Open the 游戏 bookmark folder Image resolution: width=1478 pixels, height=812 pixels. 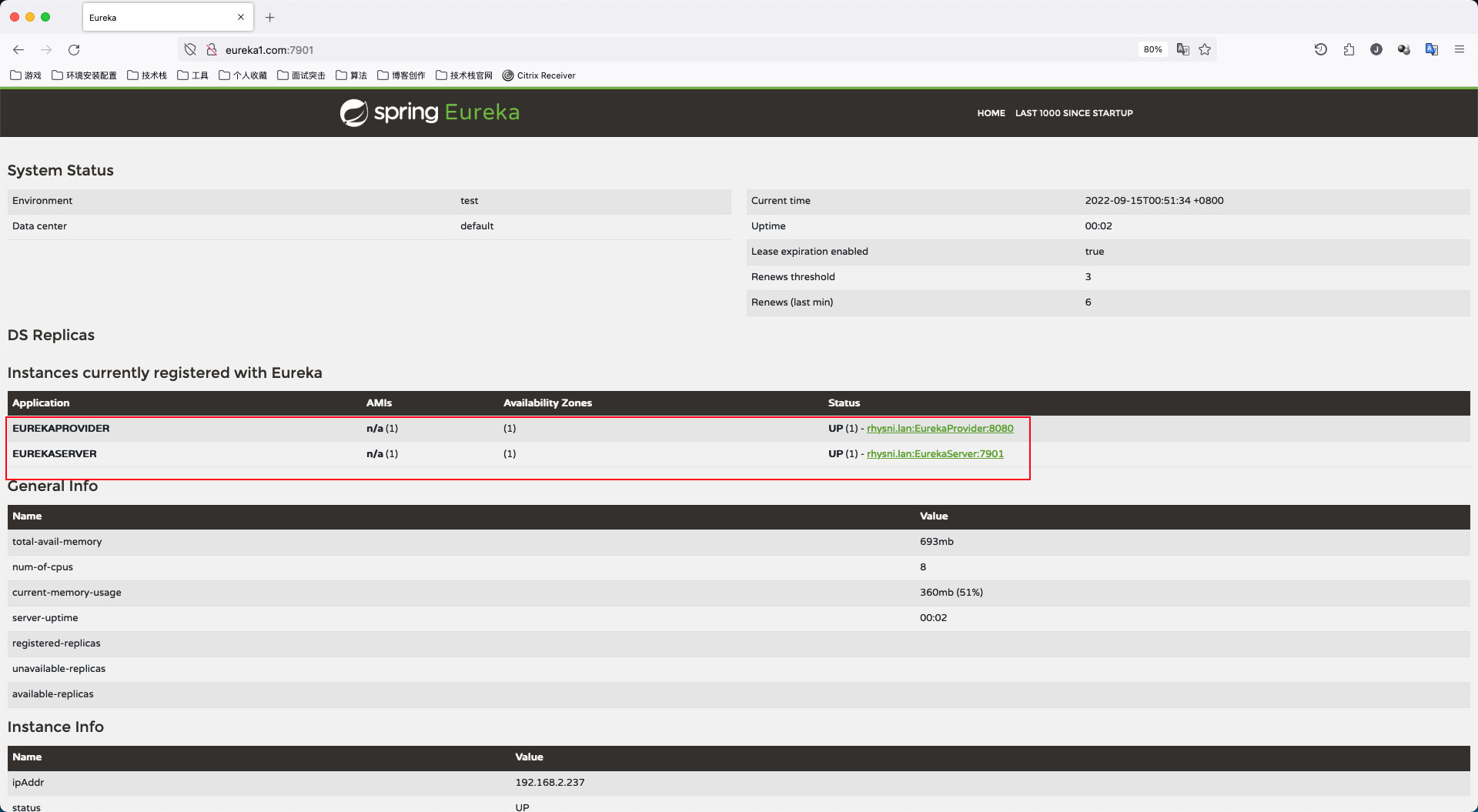point(25,75)
